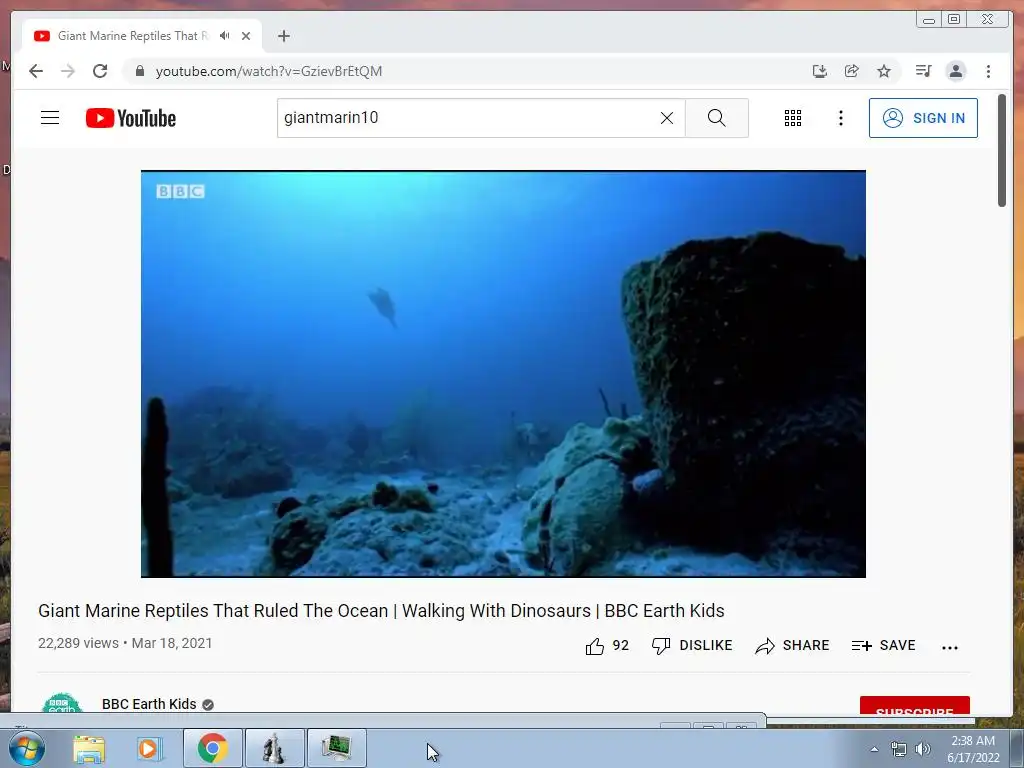
Task: Search with the magnifying glass button
Action: pyautogui.click(x=717, y=118)
